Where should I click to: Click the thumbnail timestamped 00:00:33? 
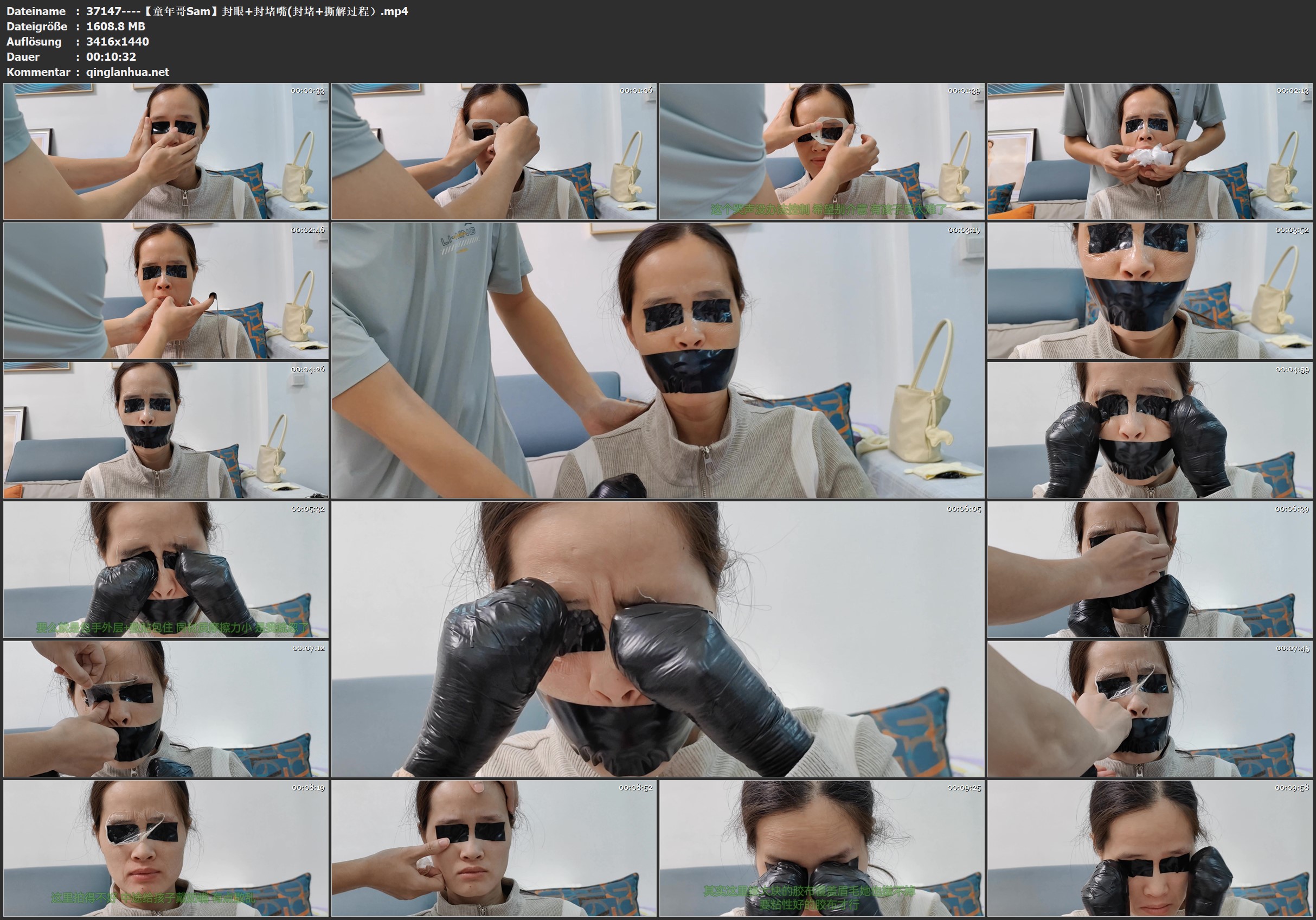pyautogui.click(x=165, y=151)
